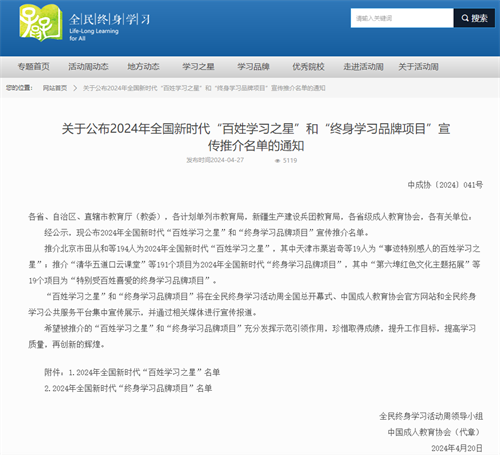Click document number 中成协〔2024〕041号
Viewport: 500px width, 455px height.
(x=445, y=185)
